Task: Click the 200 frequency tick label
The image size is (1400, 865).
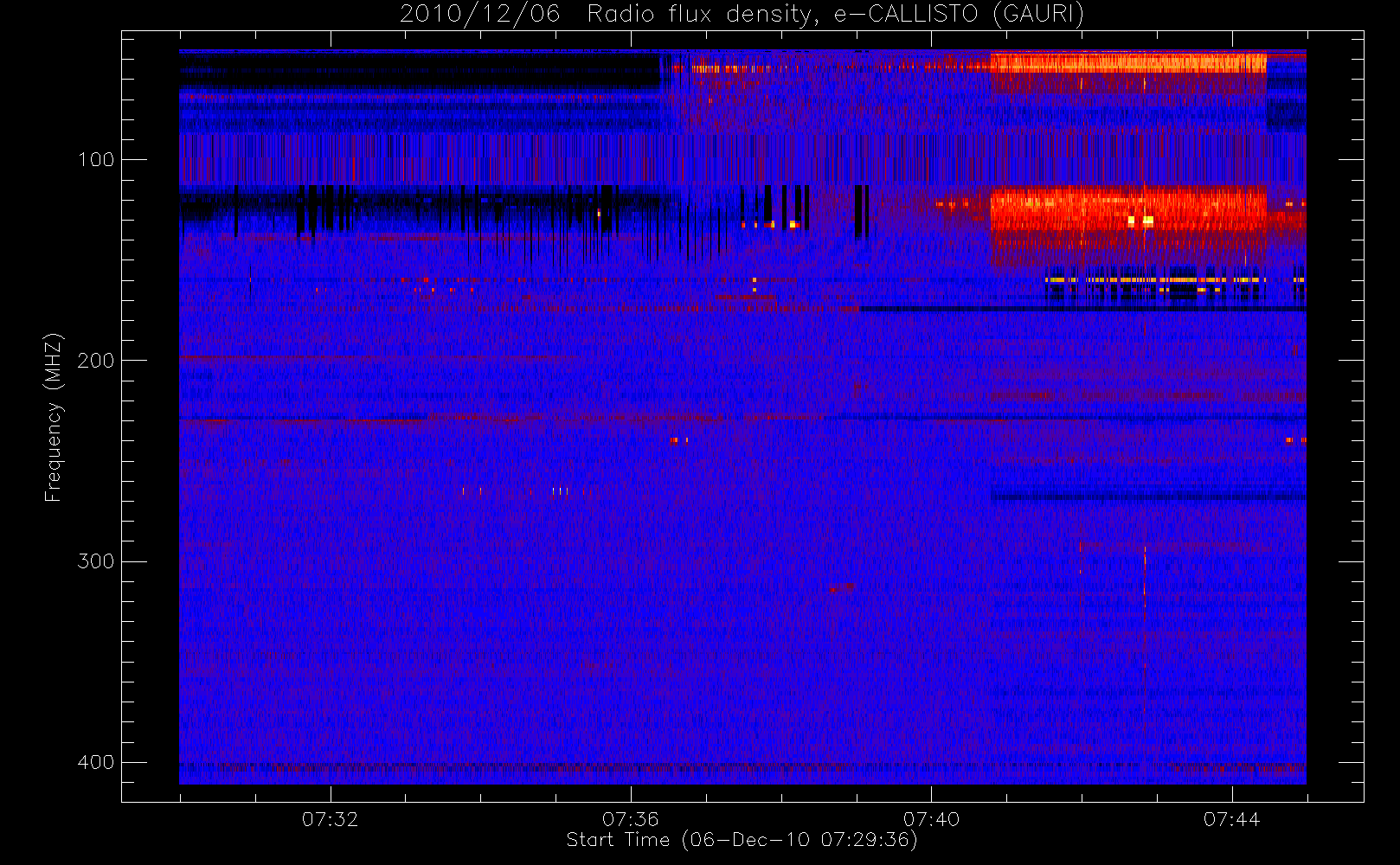Action: click(96, 360)
